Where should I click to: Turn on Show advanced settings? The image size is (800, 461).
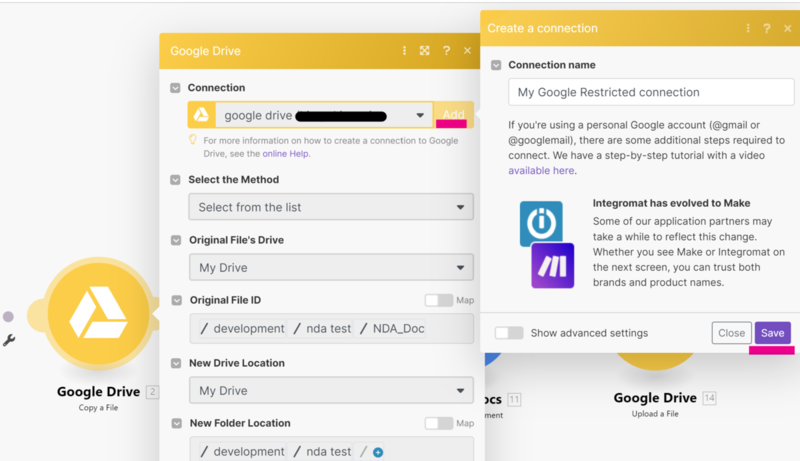click(509, 333)
